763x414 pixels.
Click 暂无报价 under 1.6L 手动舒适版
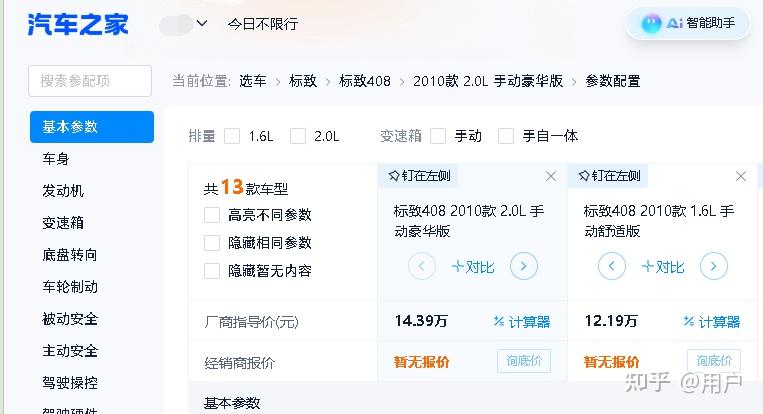611,362
